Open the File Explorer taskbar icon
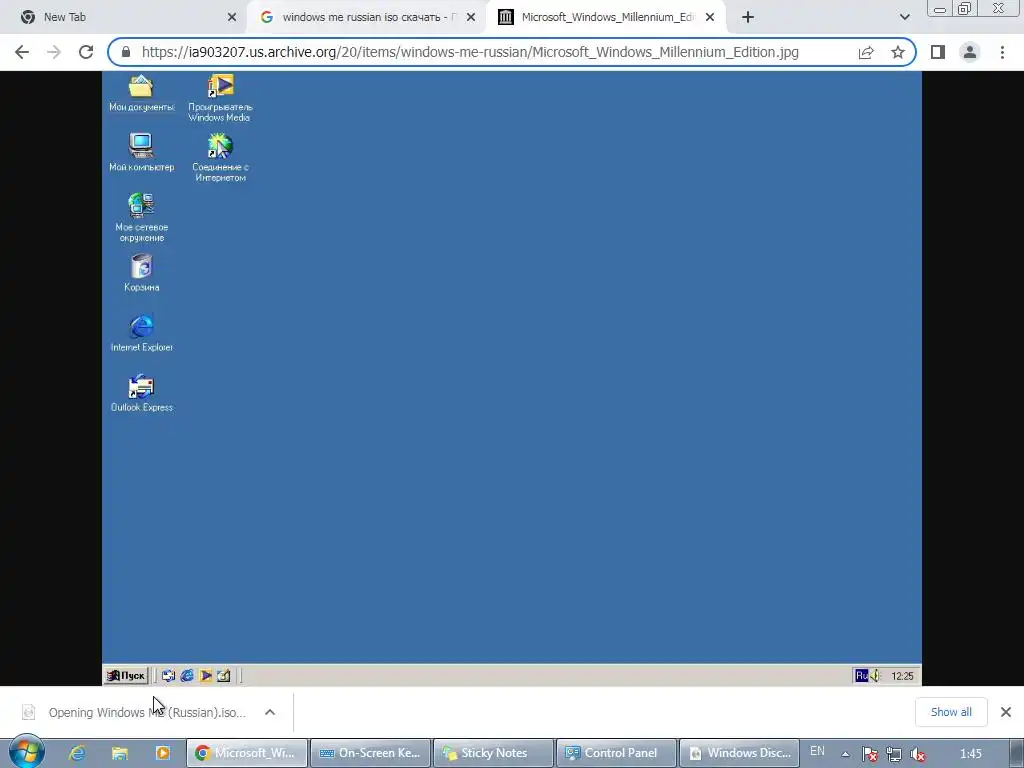This screenshot has width=1024, height=768. (x=120, y=753)
